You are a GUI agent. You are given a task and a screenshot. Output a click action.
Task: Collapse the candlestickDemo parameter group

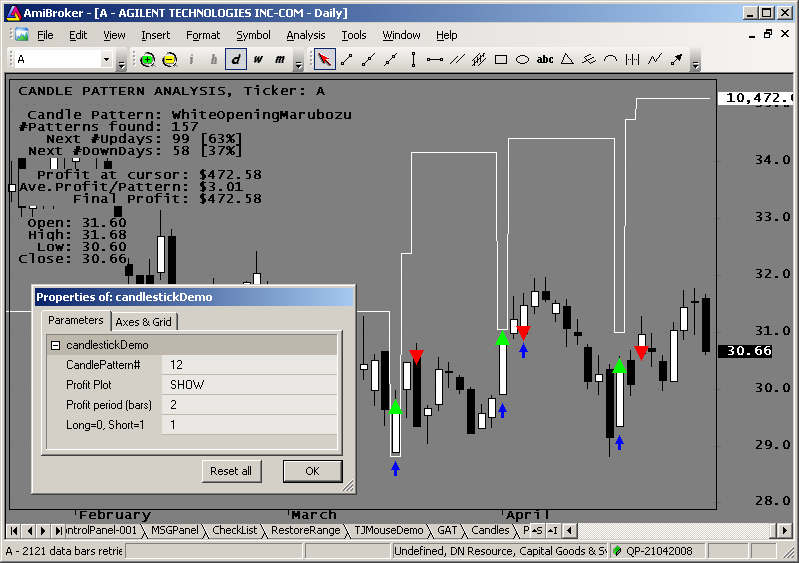(x=55, y=345)
